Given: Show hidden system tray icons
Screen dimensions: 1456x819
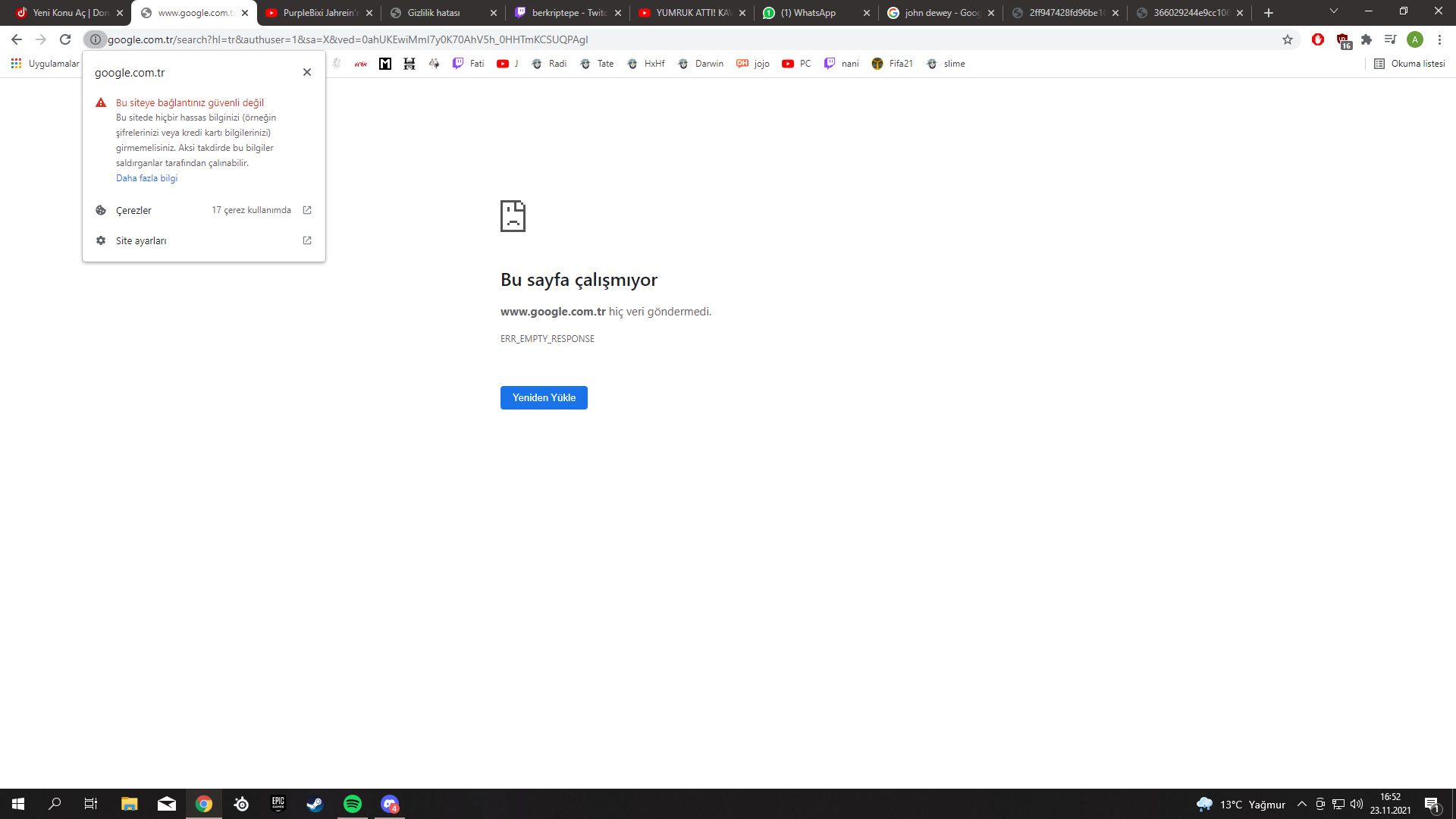Looking at the screenshot, I should pyautogui.click(x=1302, y=804).
